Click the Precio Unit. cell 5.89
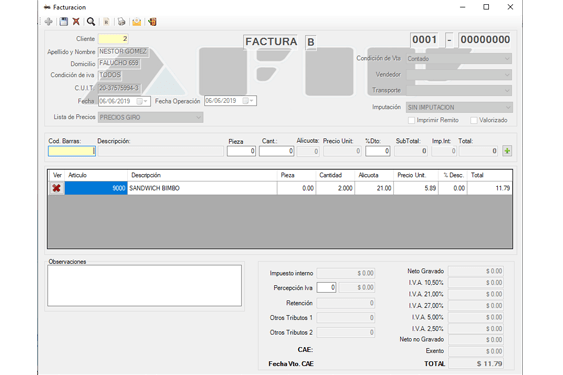Image resolution: width=563 pixels, height=375 pixels. [x=416, y=188]
